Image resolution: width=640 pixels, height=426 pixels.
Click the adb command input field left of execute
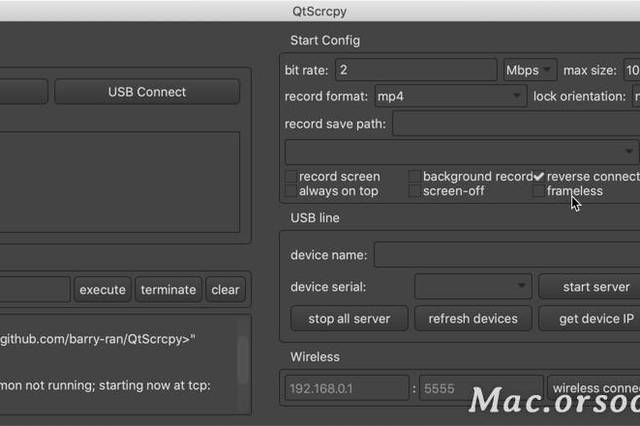click(35, 290)
